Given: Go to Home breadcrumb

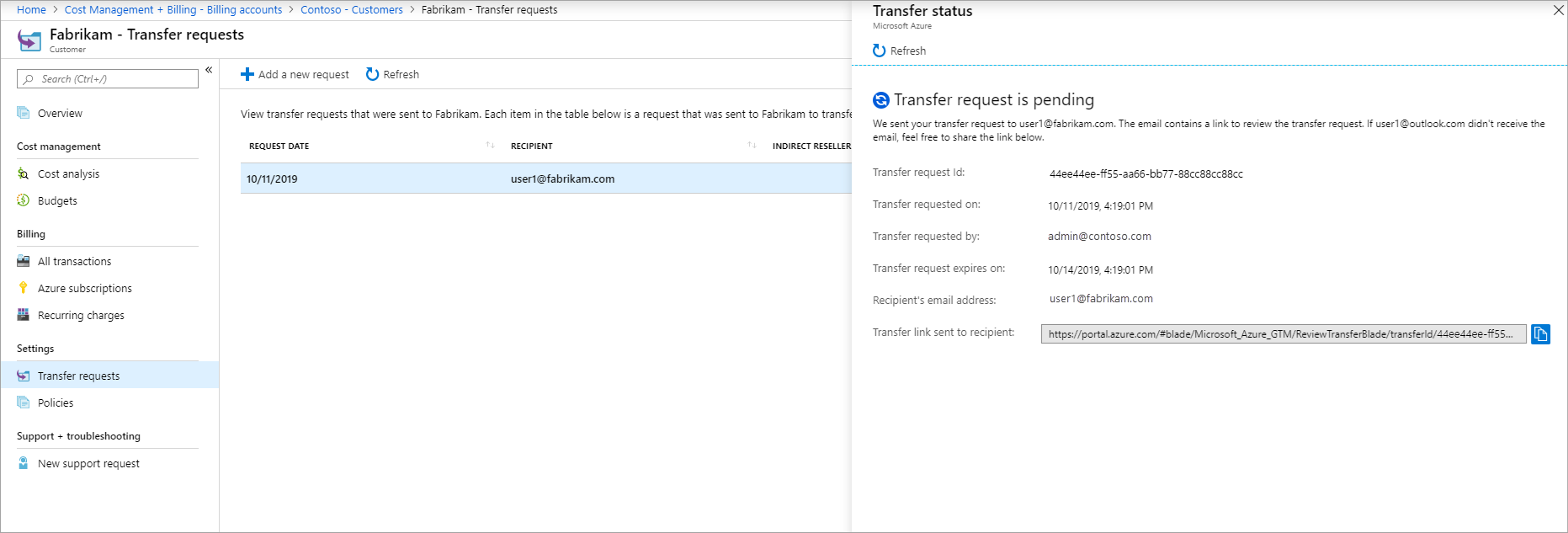Looking at the screenshot, I should 31,10.
